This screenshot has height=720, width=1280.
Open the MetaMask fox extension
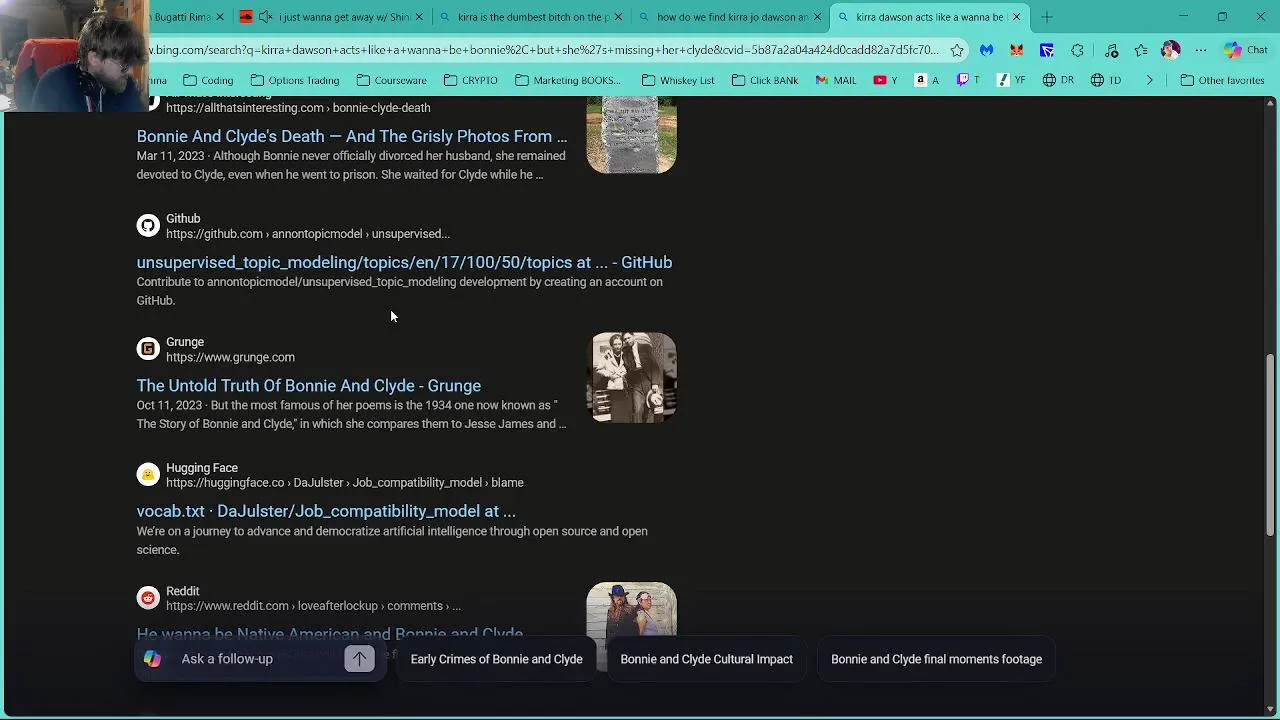coord(1017,50)
